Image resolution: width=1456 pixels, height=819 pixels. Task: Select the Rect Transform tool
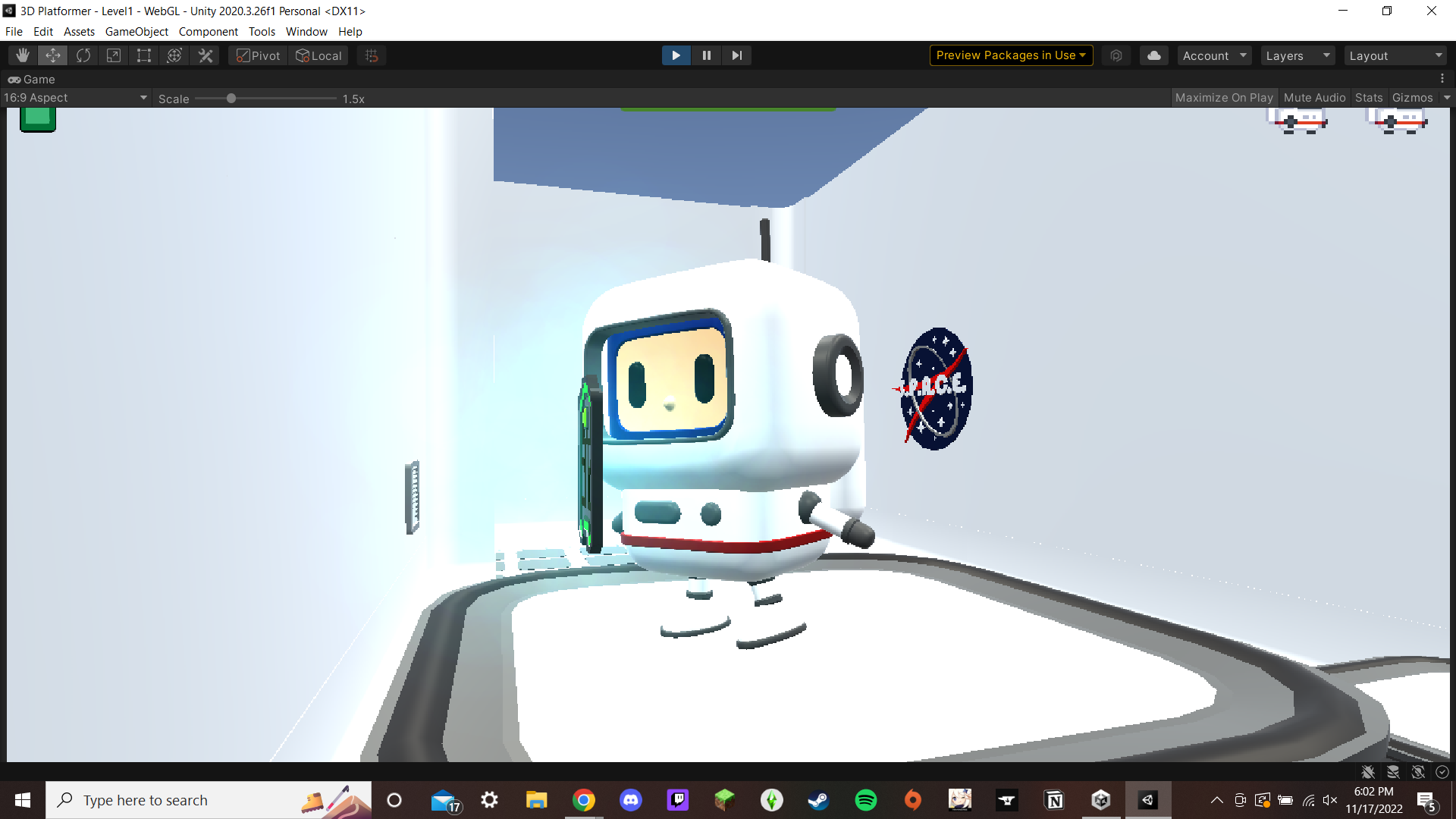(x=144, y=55)
